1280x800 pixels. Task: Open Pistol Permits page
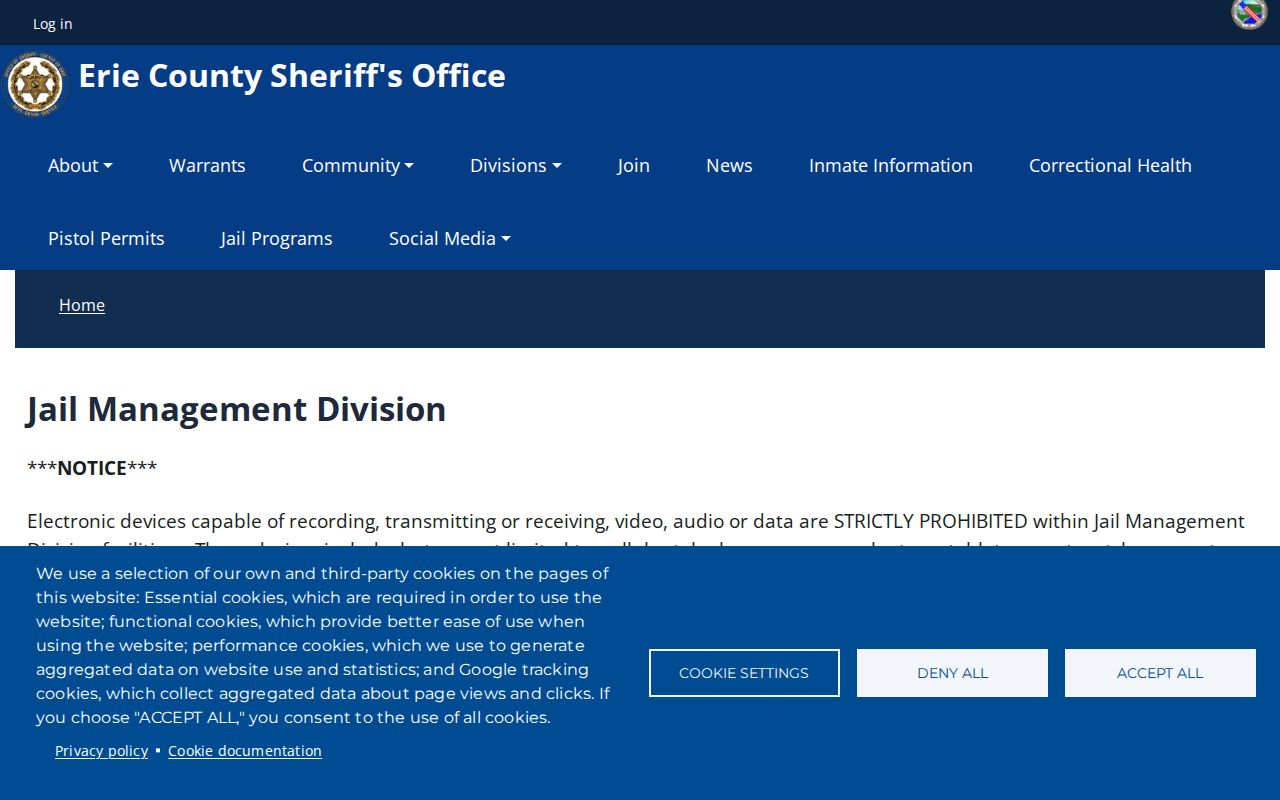(106, 239)
